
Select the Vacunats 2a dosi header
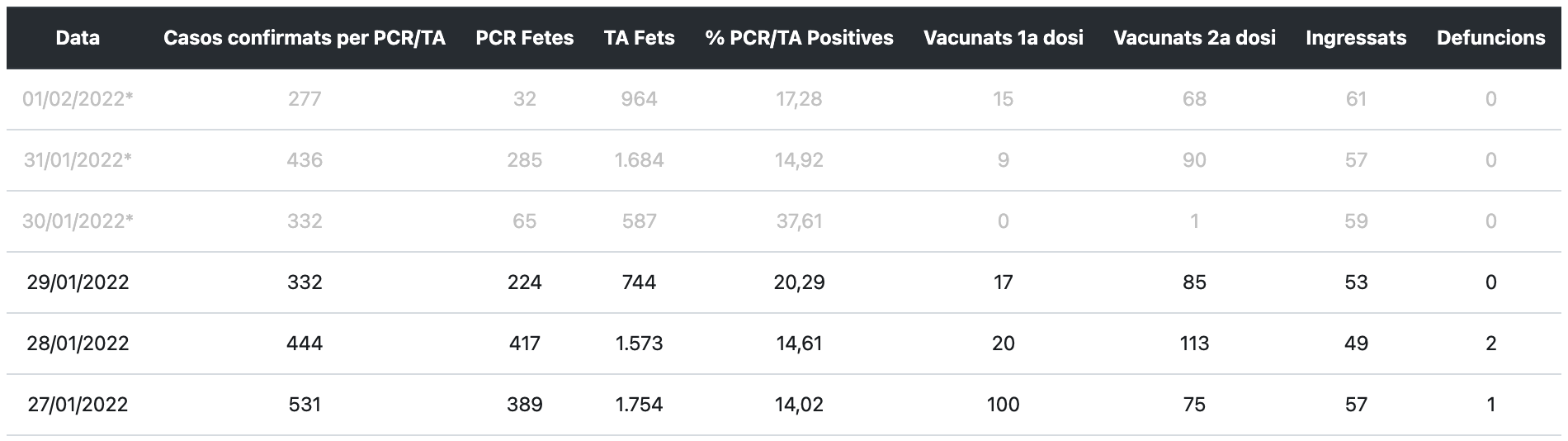[1194, 38]
